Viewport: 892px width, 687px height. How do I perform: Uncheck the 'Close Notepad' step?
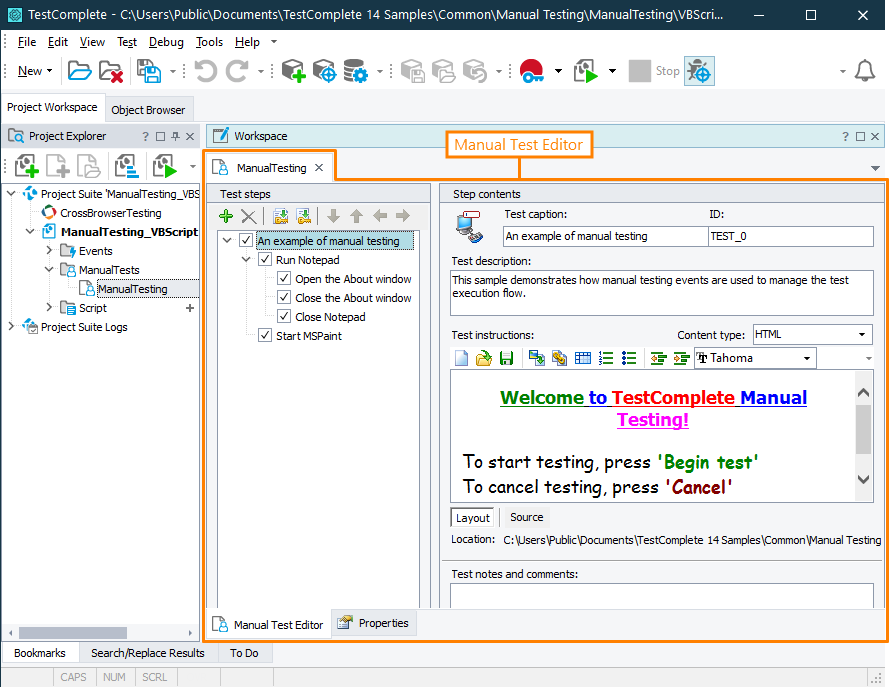click(x=283, y=316)
